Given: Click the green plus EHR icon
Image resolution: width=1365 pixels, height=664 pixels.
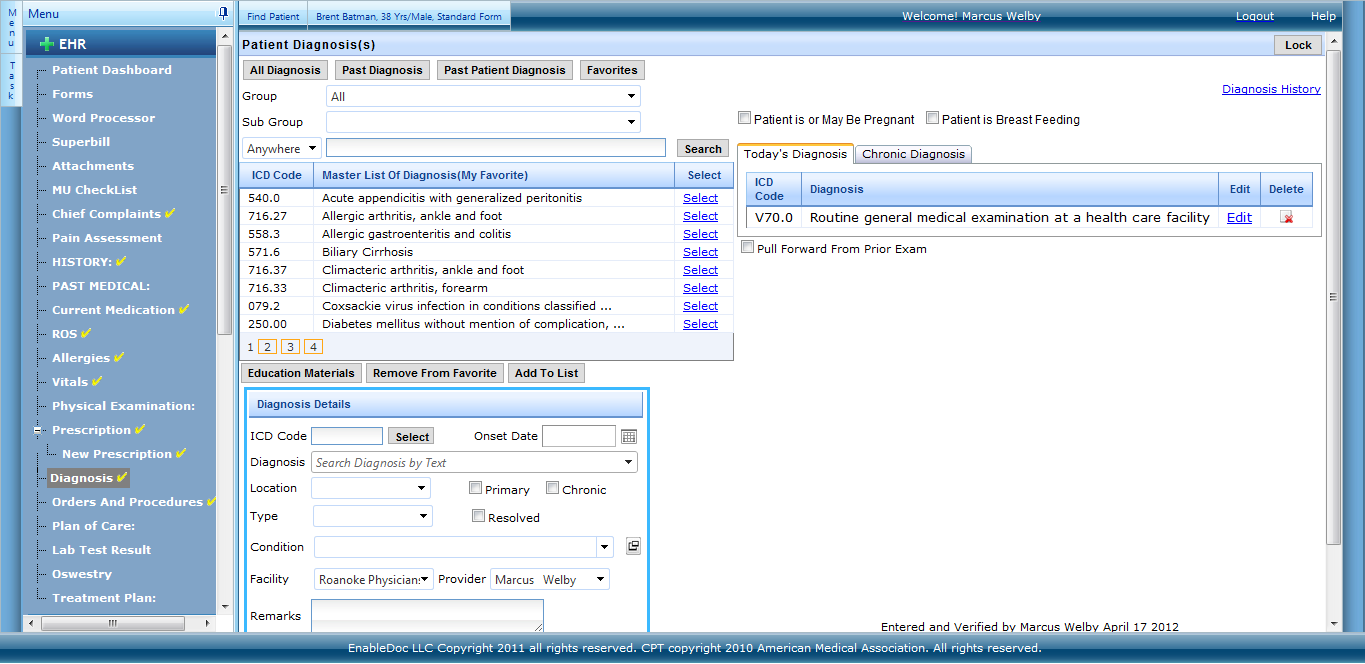Looking at the screenshot, I should click(x=46, y=45).
